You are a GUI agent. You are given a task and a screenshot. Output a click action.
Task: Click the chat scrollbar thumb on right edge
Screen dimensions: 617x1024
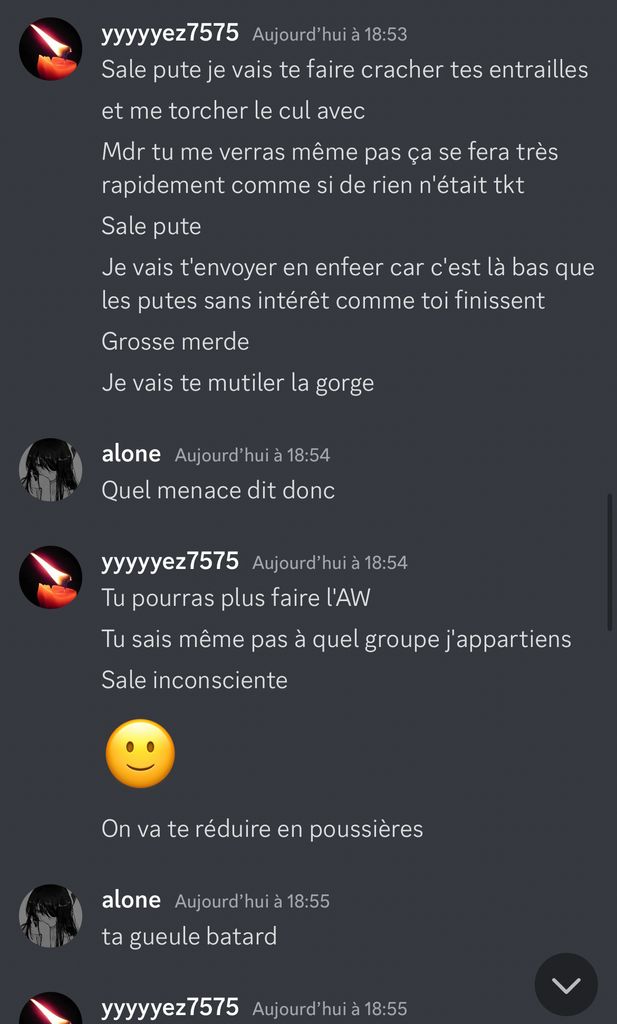pyautogui.click(x=610, y=562)
